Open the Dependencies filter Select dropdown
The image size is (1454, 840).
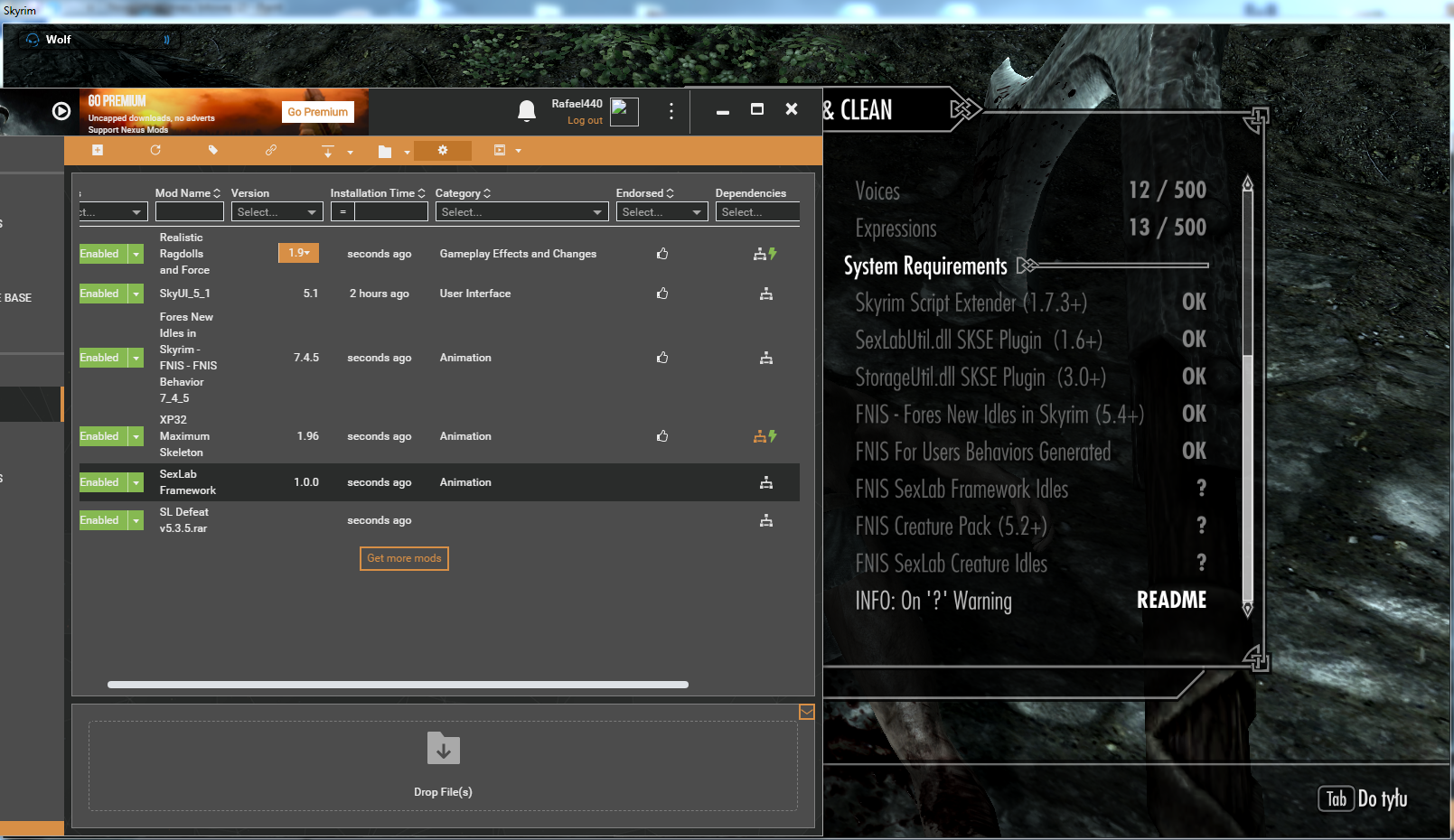757,212
